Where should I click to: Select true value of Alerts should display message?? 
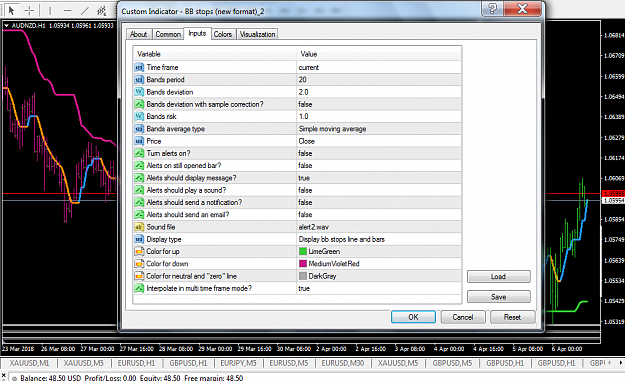[x=304, y=178]
